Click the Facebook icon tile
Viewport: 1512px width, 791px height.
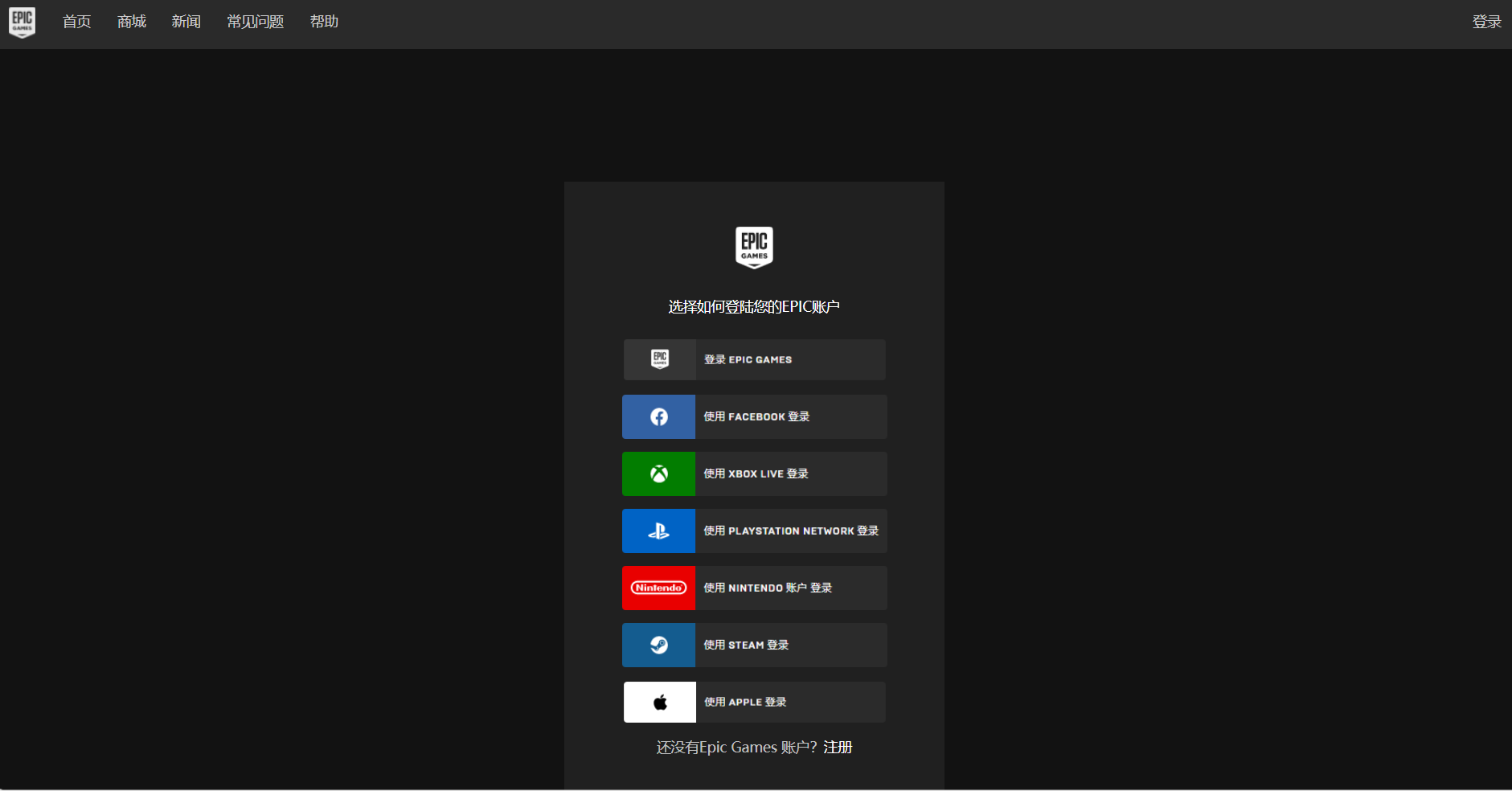658,416
